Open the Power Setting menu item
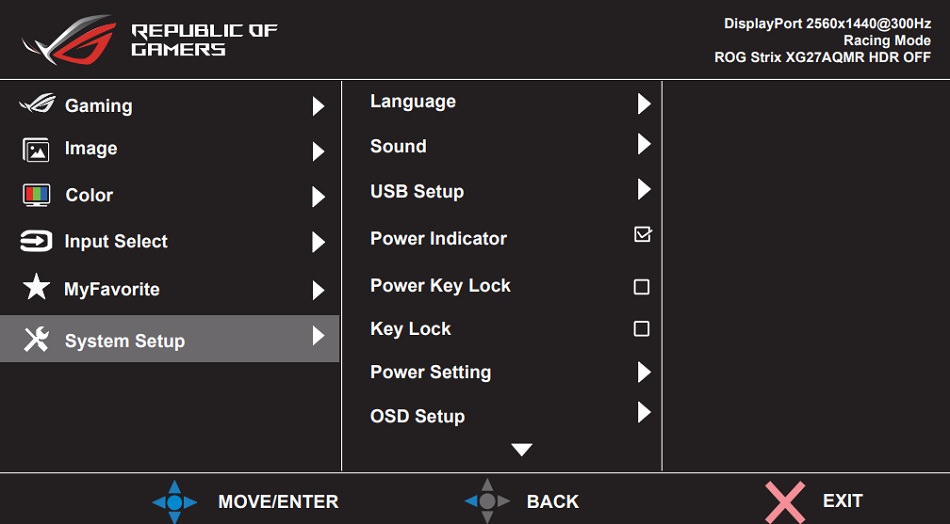 430,373
